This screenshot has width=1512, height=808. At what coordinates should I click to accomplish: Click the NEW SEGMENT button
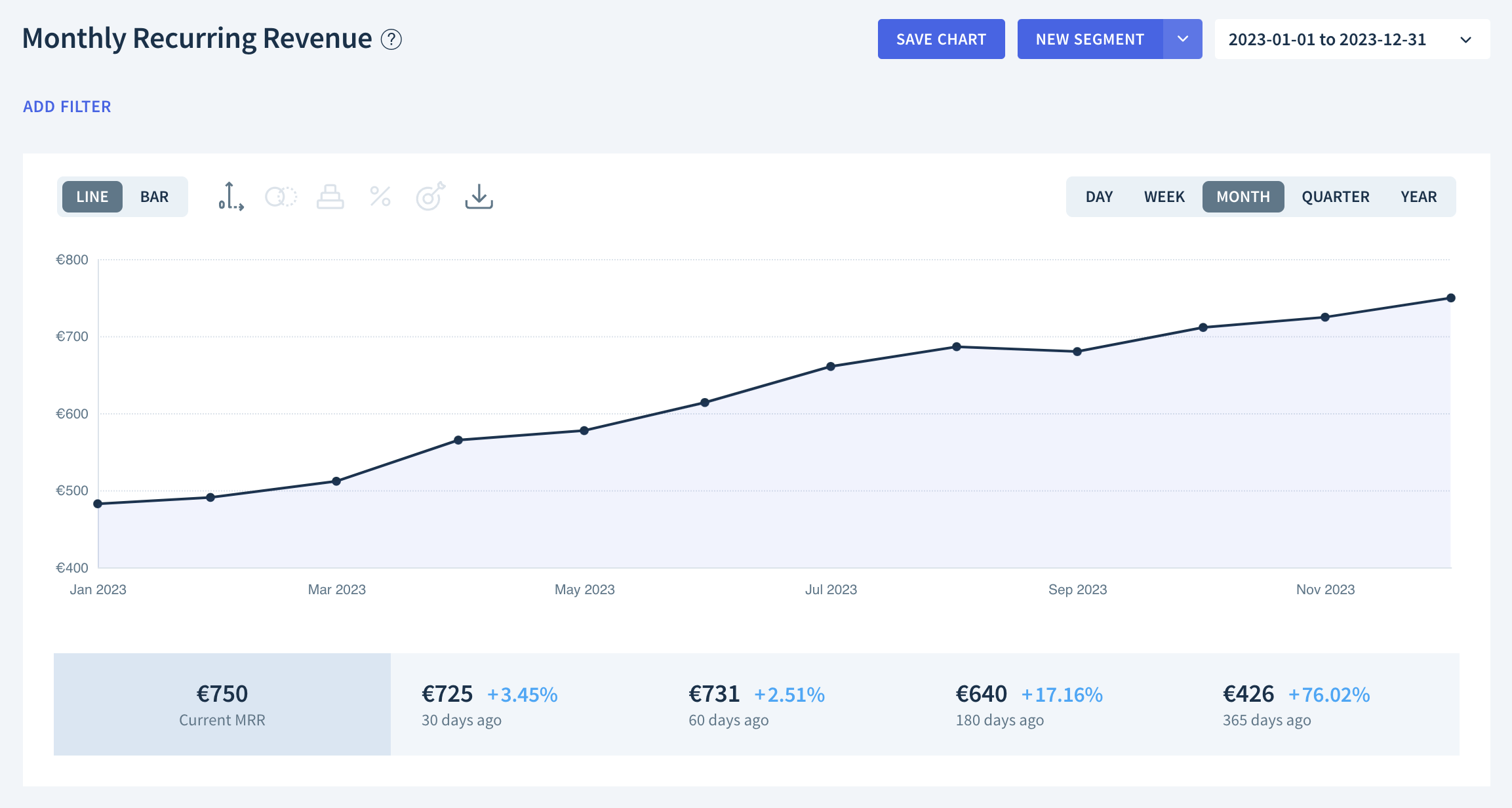pos(1090,39)
